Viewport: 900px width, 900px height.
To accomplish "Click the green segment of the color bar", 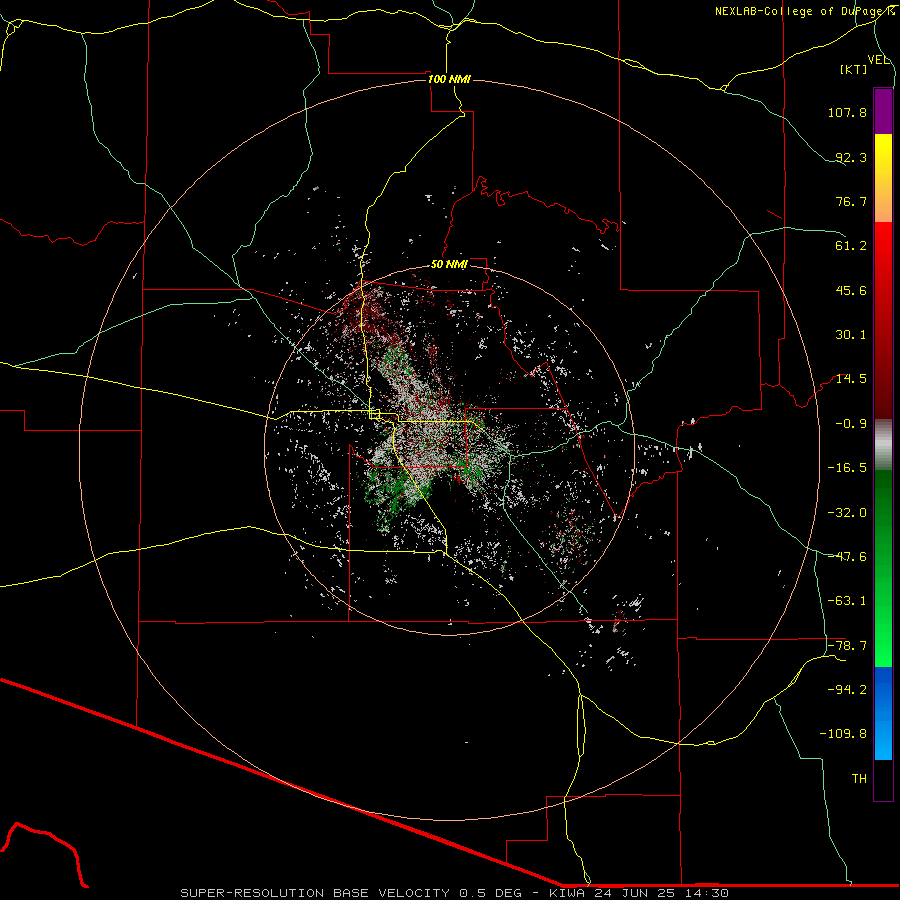I will (883, 568).
